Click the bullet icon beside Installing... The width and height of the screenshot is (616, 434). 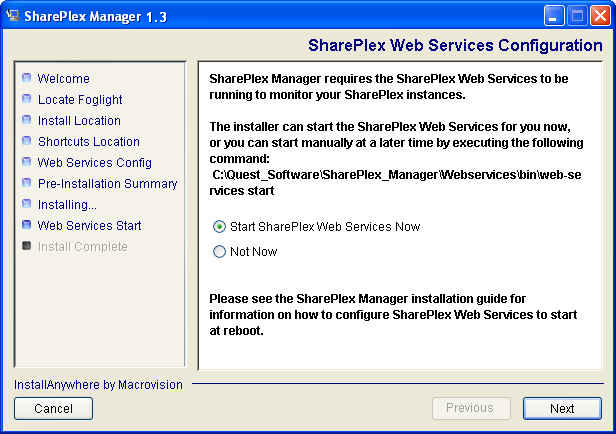[x=26, y=203]
